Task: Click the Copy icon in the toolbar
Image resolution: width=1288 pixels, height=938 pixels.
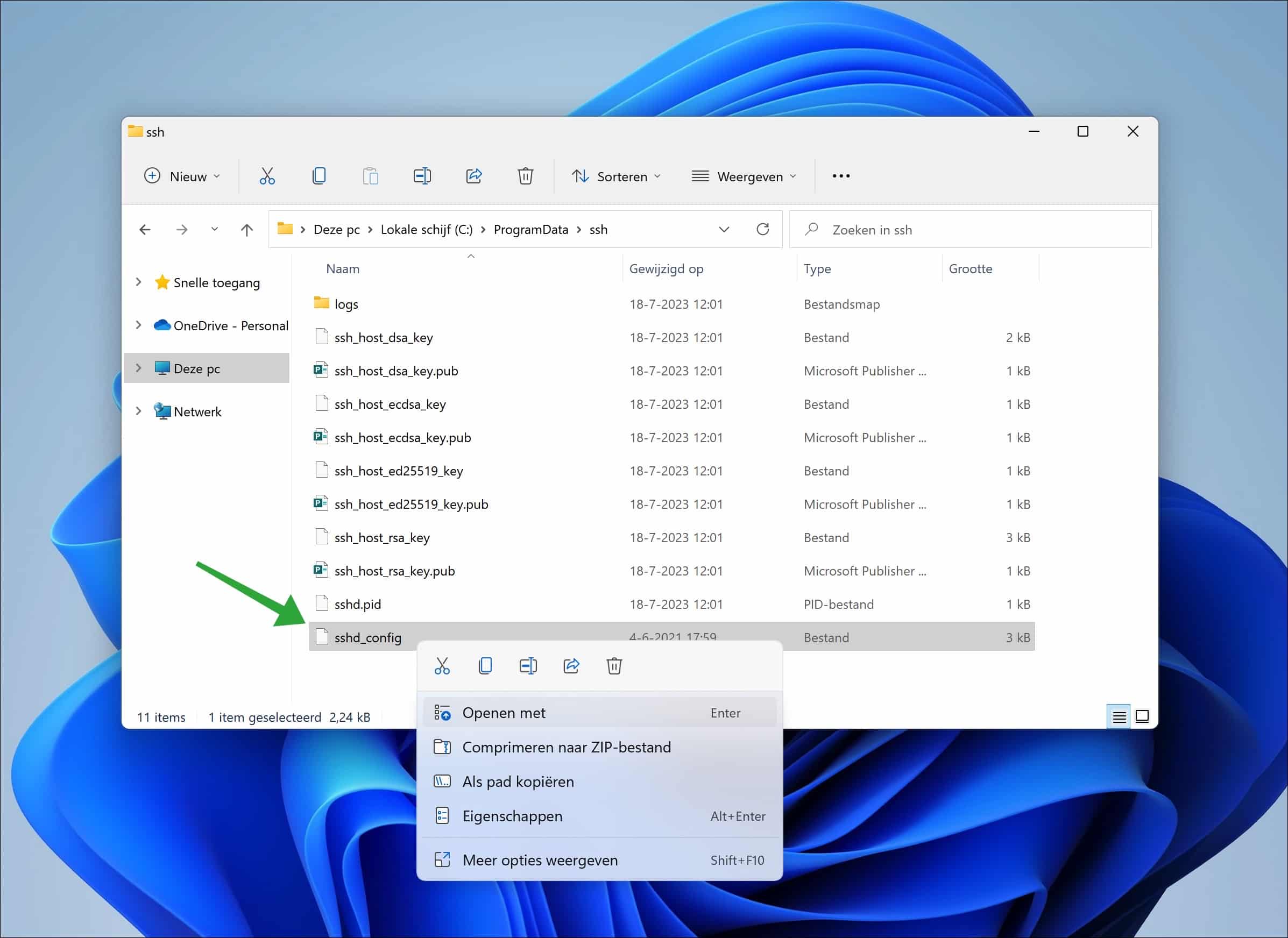Action: coord(319,176)
